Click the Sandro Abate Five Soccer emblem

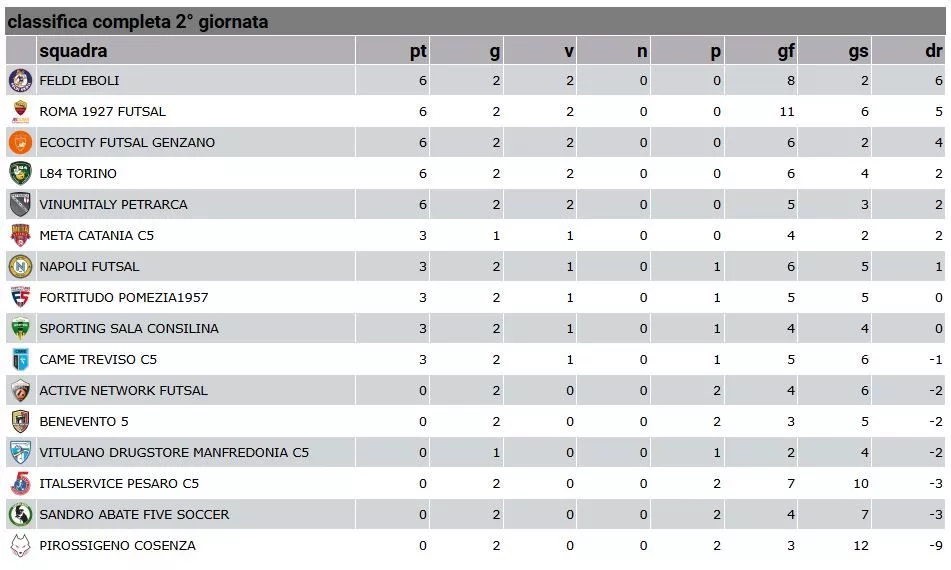[x=20, y=514]
